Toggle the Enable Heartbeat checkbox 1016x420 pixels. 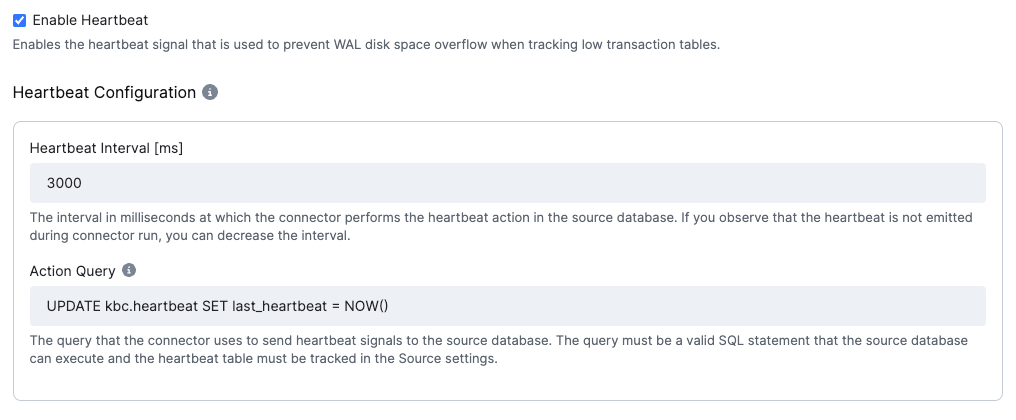[x=19, y=21]
